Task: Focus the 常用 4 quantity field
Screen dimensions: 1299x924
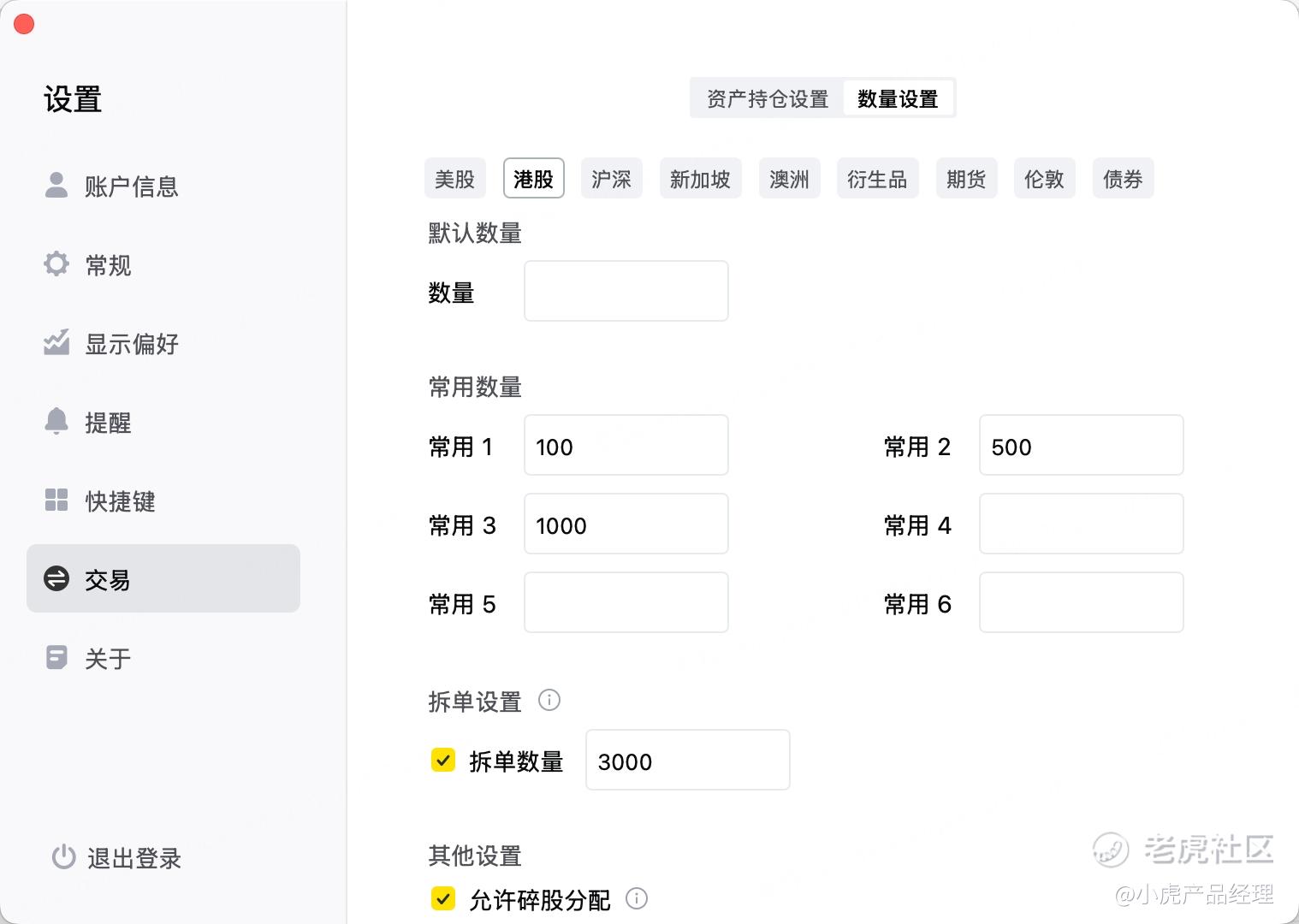Action: click(x=1081, y=524)
